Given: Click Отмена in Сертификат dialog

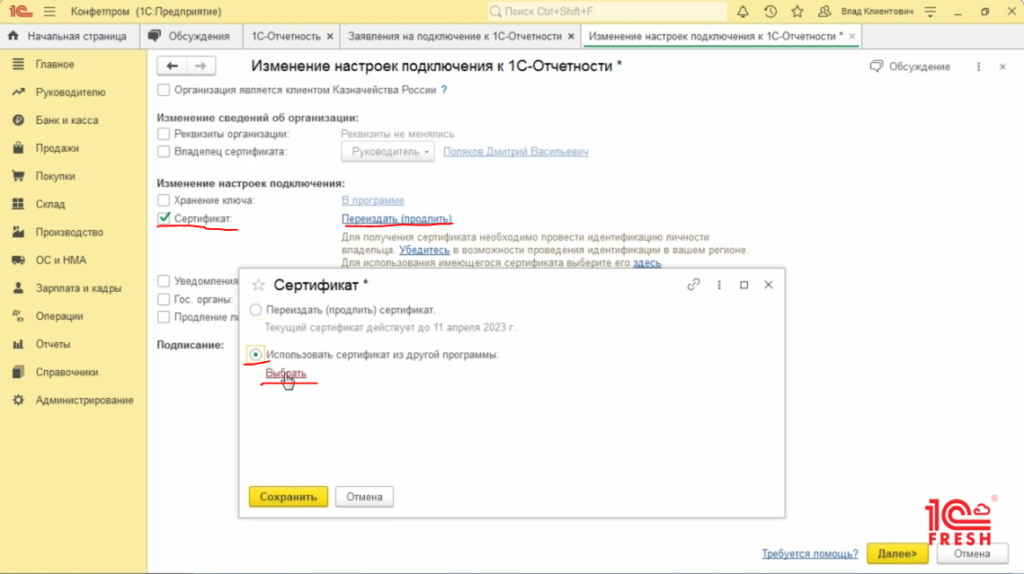Looking at the screenshot, I should (x=364, y=497).
